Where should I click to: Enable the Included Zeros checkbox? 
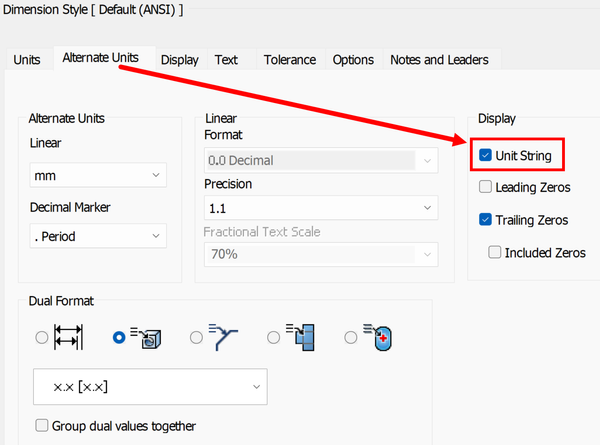tap(494, 252)
